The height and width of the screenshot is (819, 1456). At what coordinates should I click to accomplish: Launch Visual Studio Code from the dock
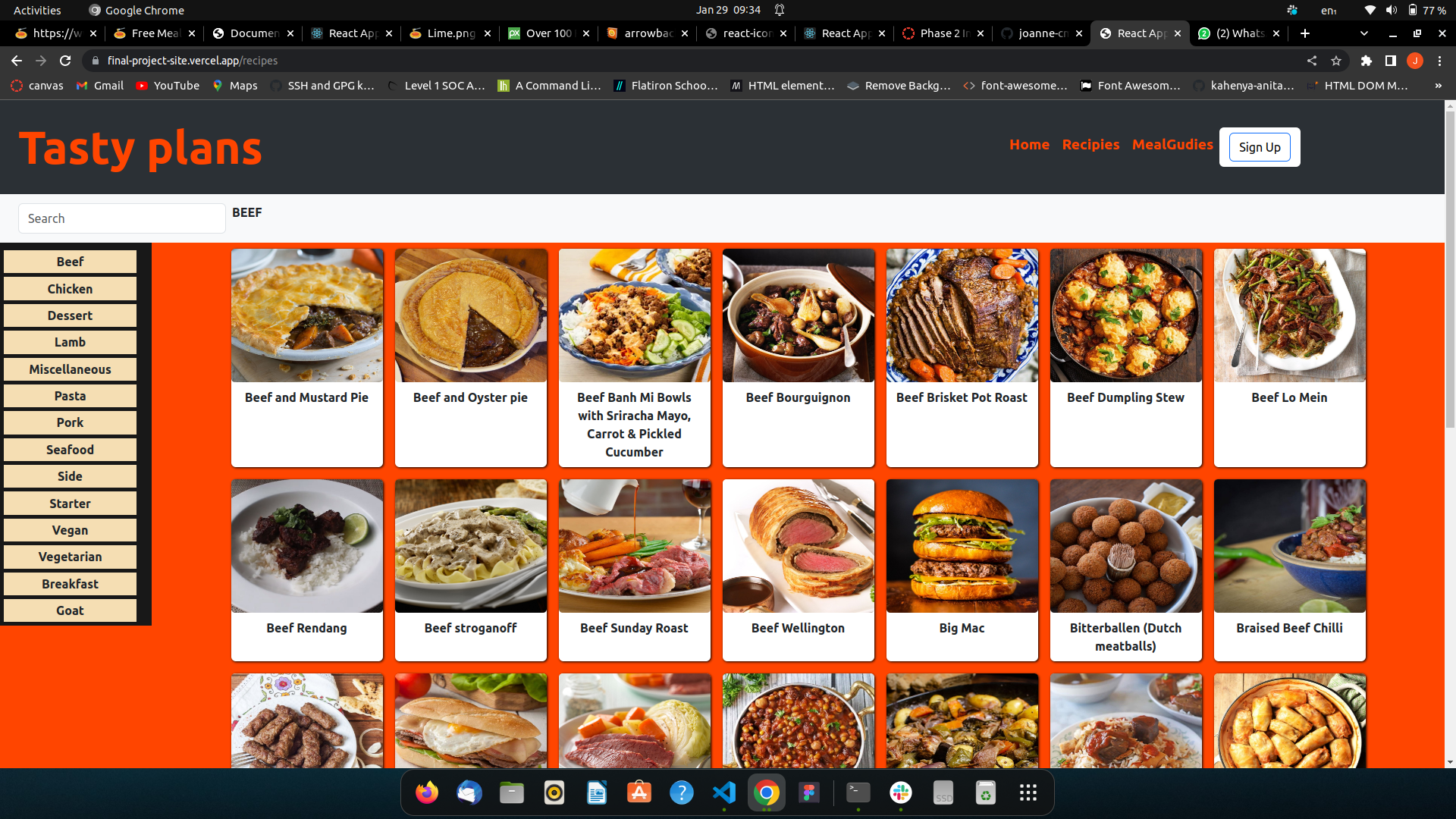724,792
